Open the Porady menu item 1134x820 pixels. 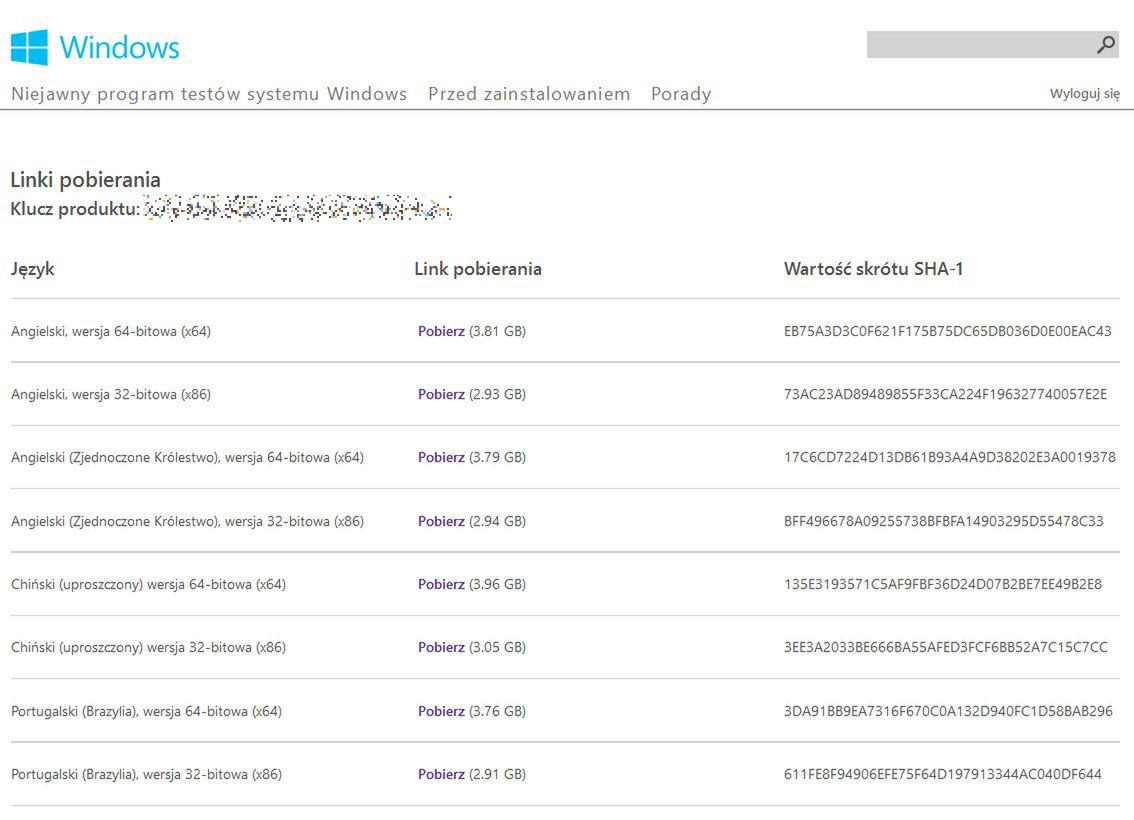point(681,94)
